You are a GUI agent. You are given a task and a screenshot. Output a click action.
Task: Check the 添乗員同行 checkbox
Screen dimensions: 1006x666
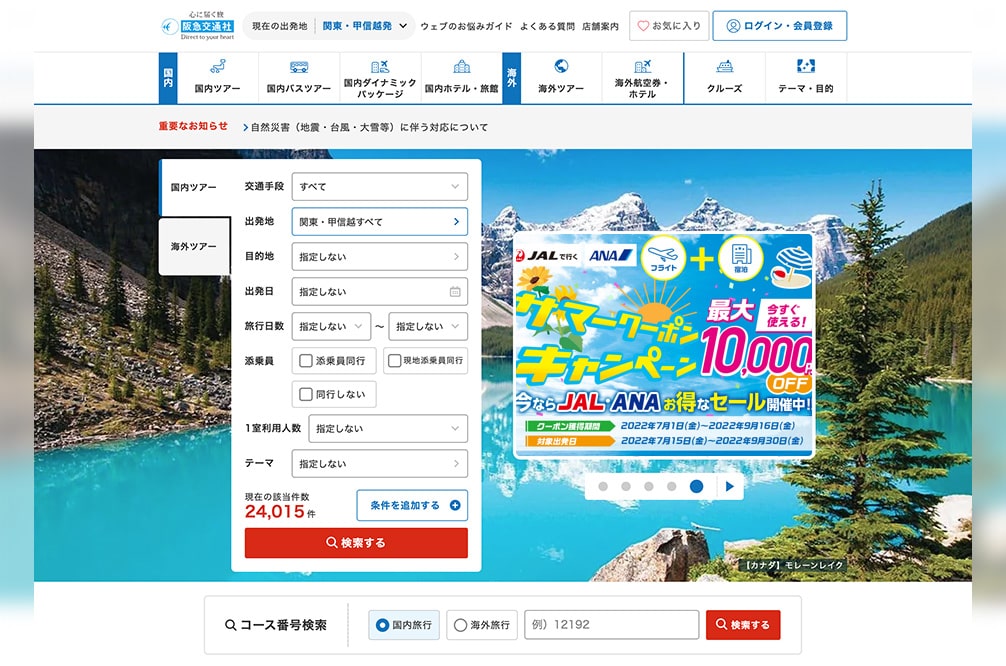tap(306, 360)
